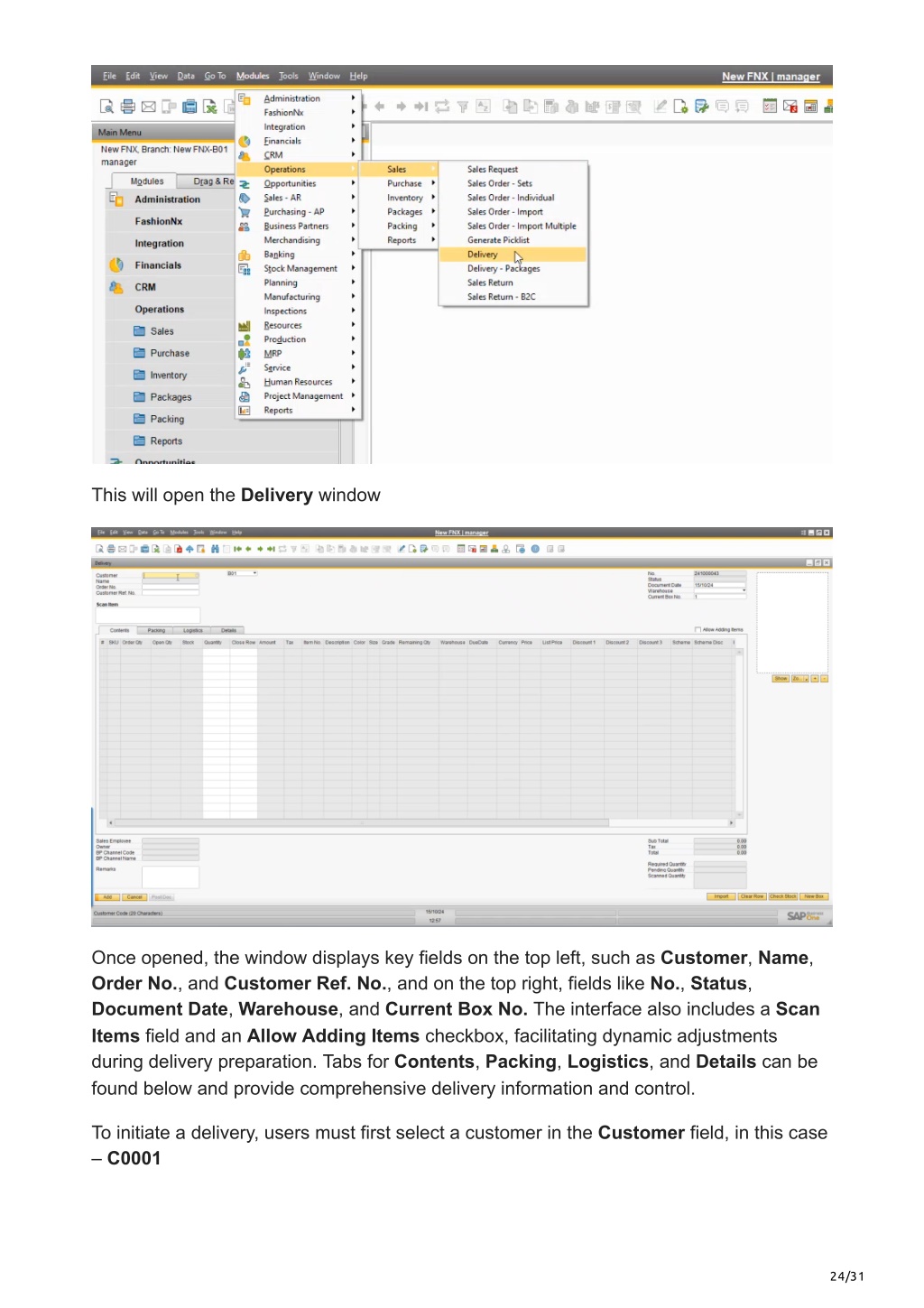
Task: Select Sales Return - B2C menu entry
Action: pyautogui.click(x=513, y=297)
